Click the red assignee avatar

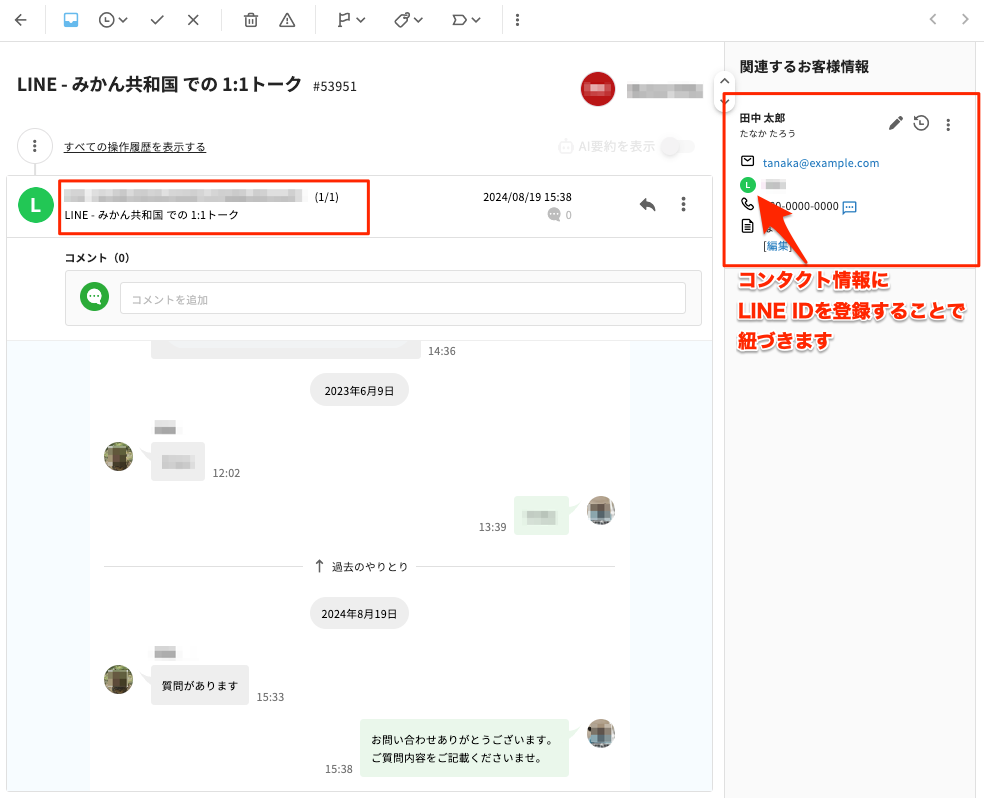click(x=597, y=89)
